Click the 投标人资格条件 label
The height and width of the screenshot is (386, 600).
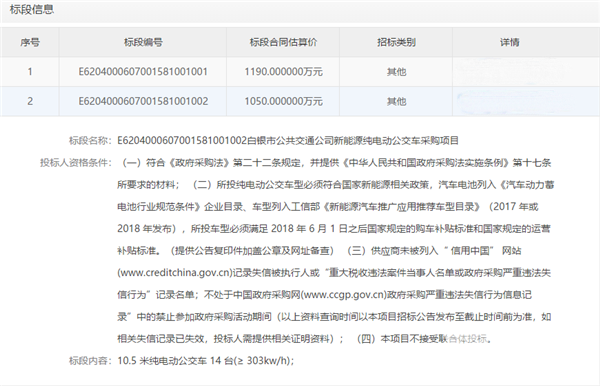(x=75, y=163)
